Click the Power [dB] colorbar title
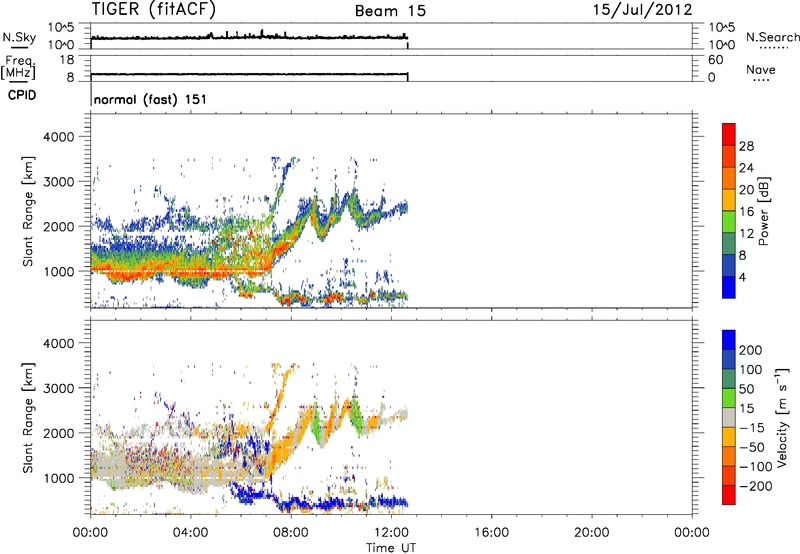 click(764, 211)
